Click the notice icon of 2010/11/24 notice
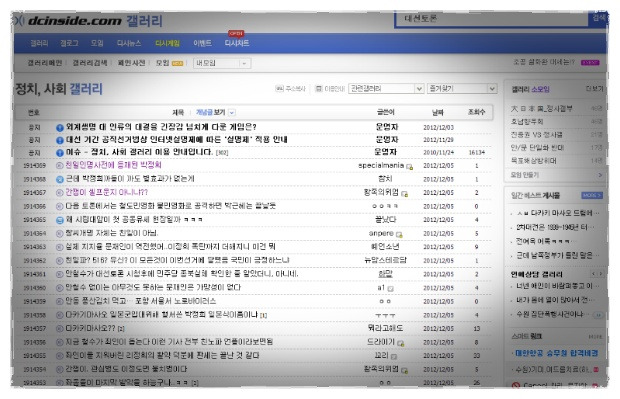620x399 pixels. point(60,153)
